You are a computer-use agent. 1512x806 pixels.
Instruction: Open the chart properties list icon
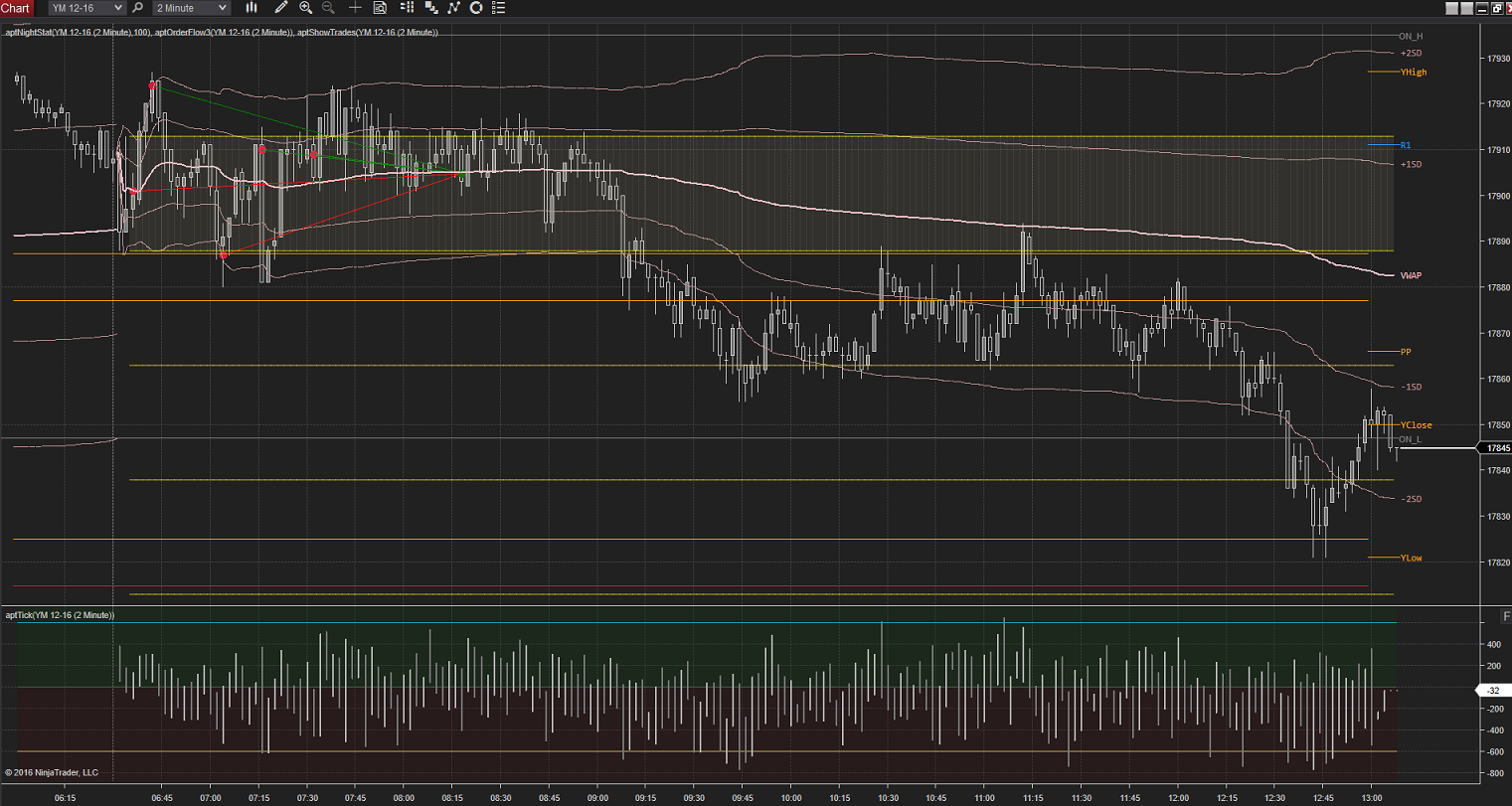click(x=499, y=8)
